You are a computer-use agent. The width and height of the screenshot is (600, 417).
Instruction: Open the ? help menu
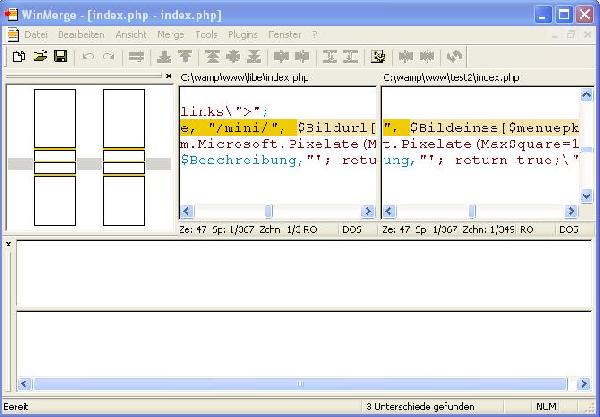tap(315, 35)
